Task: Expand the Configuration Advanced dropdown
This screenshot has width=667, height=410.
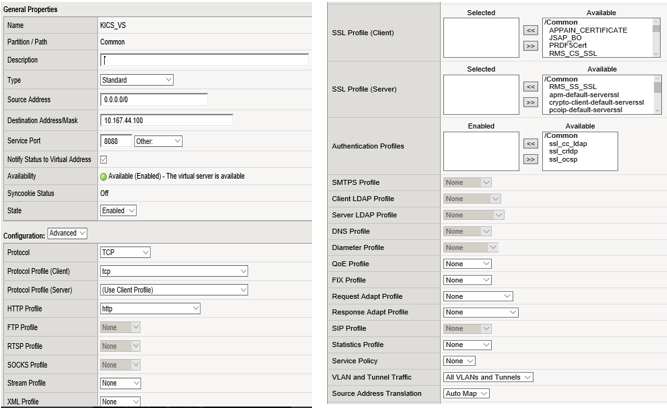Action: (68, 233)
